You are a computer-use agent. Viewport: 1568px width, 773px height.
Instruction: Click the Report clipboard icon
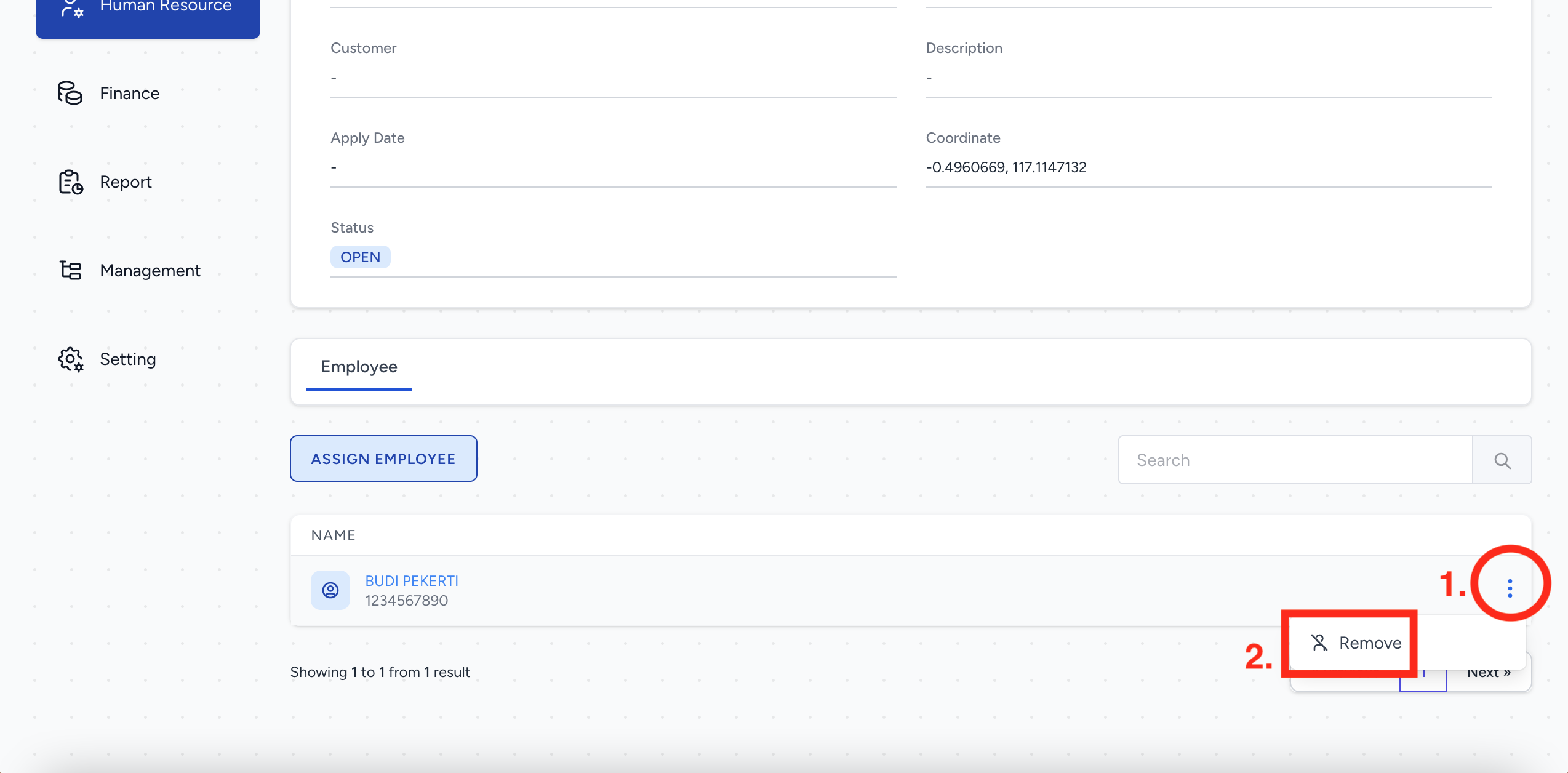(70, 182)
